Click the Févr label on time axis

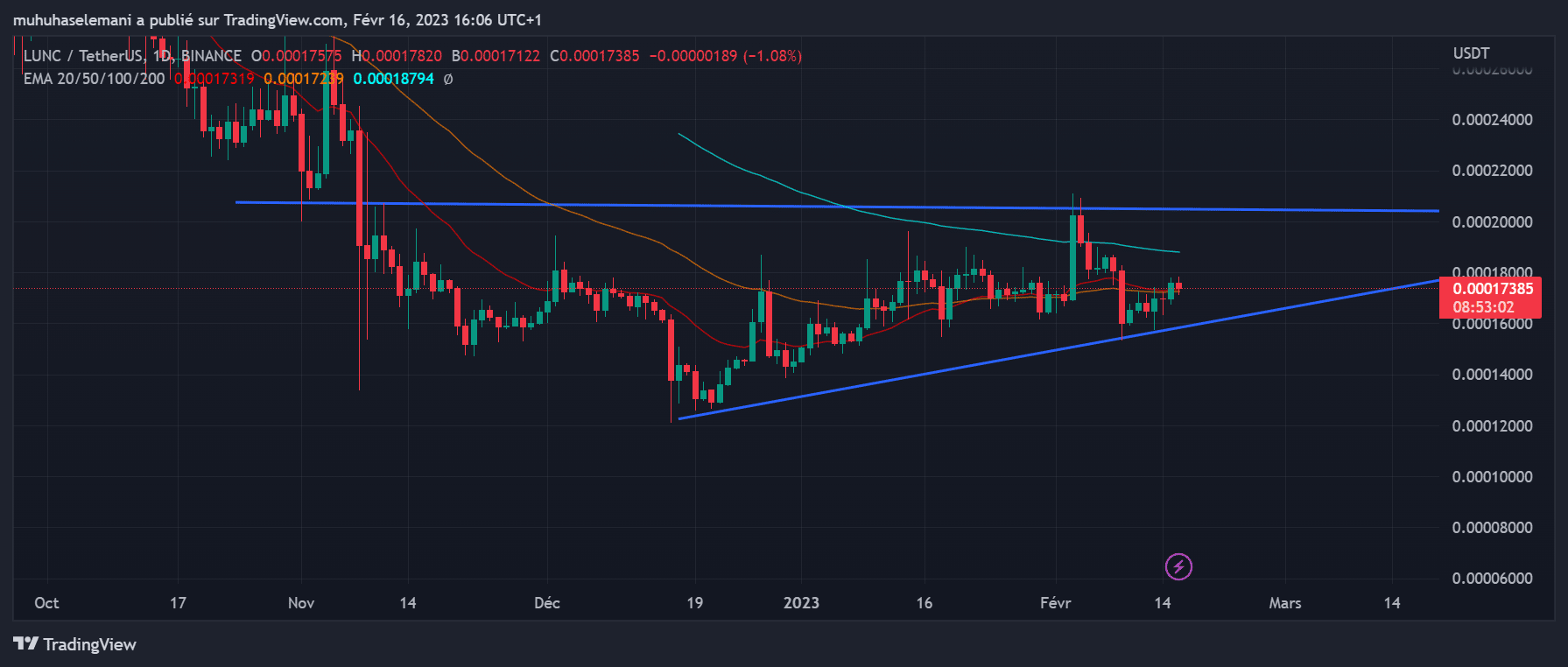[x=1055, y=603]
